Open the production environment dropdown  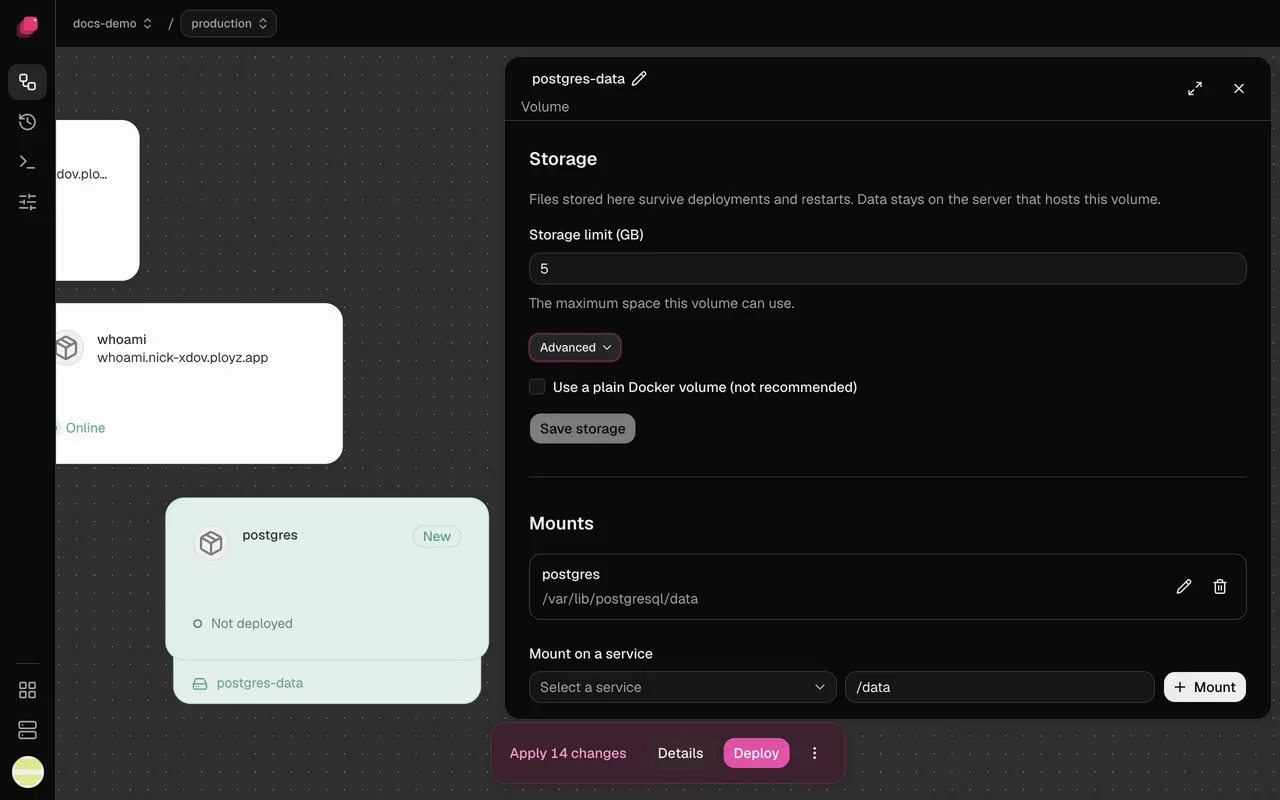coord(229,23)
